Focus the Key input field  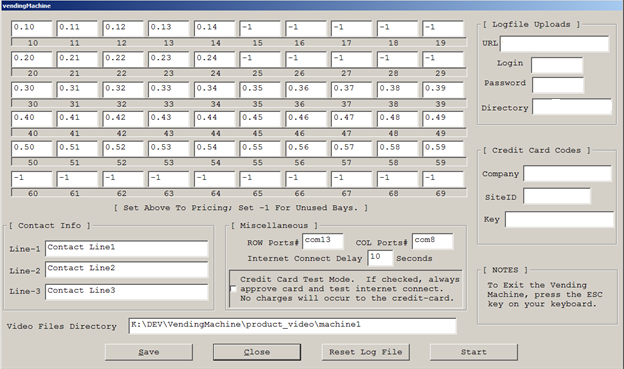pos(559,219)
